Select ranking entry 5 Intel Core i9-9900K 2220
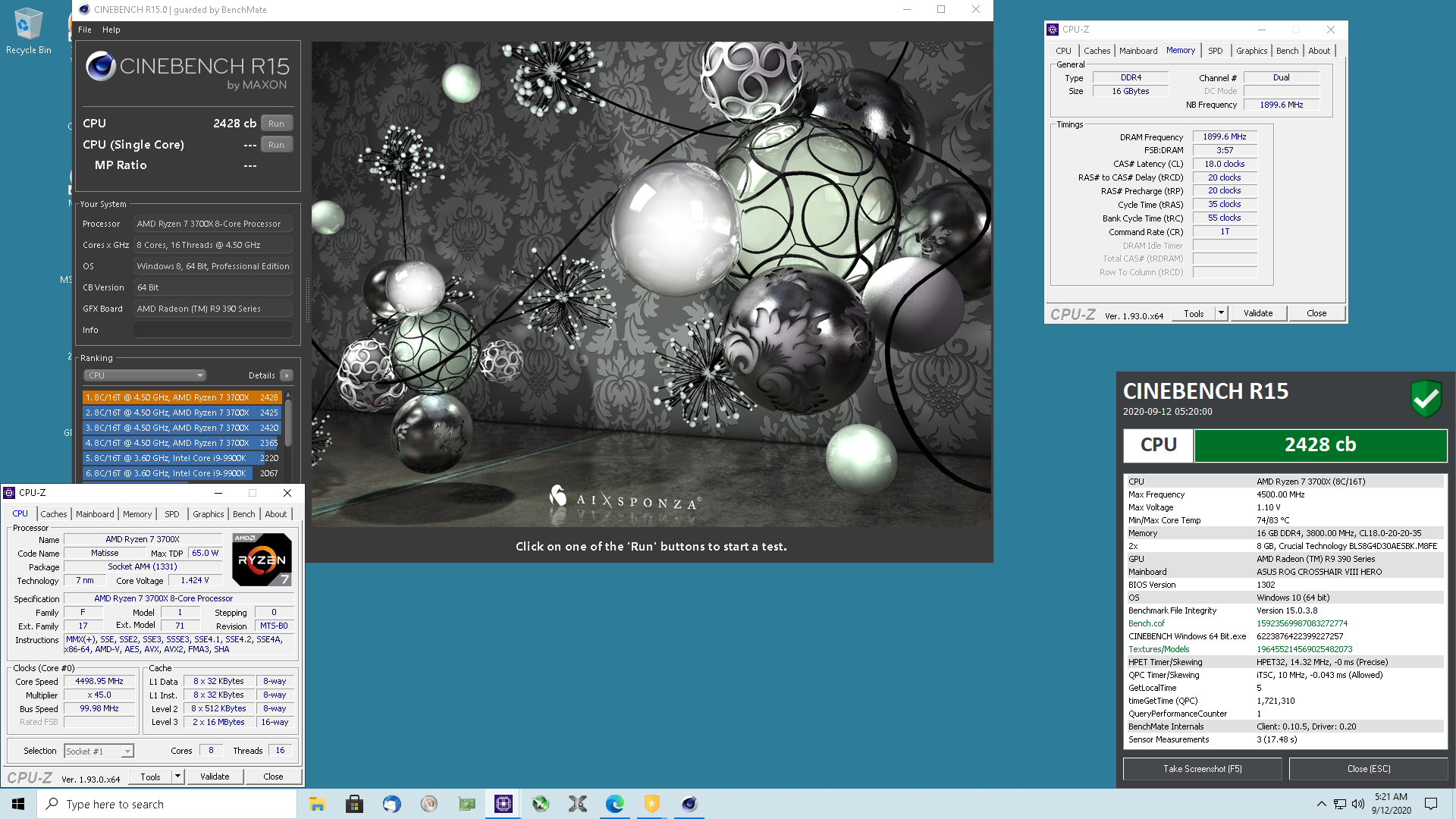This screenshot has height=819, width=1456. pyautogui.click(x=182, y=458)
